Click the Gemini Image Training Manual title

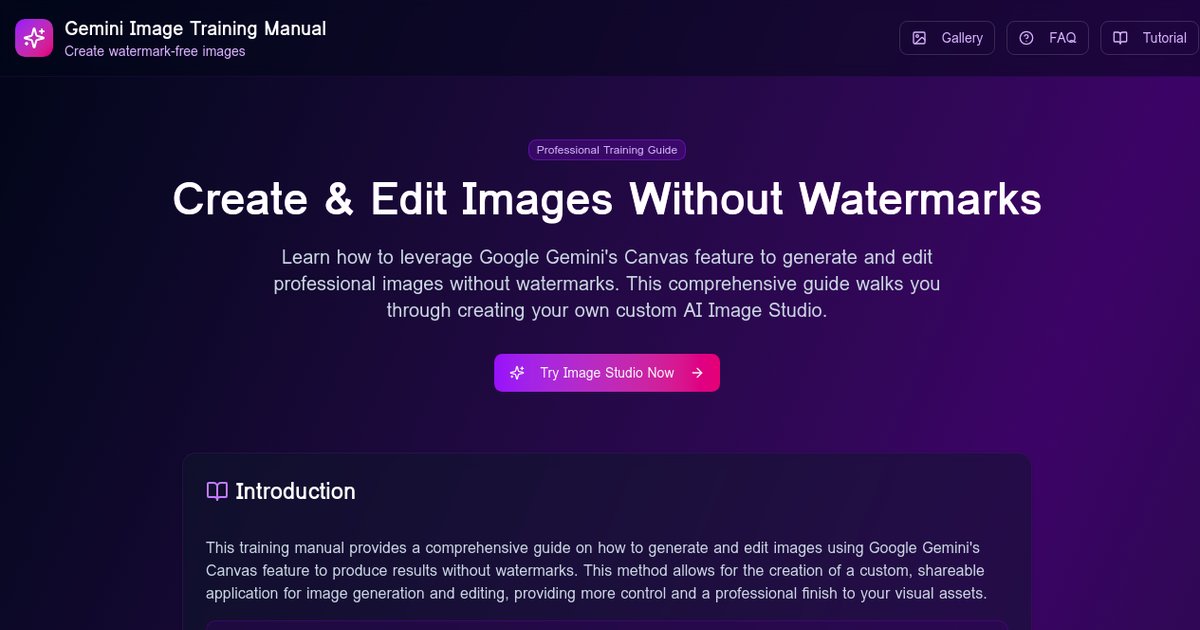click(x=195, y=29)
